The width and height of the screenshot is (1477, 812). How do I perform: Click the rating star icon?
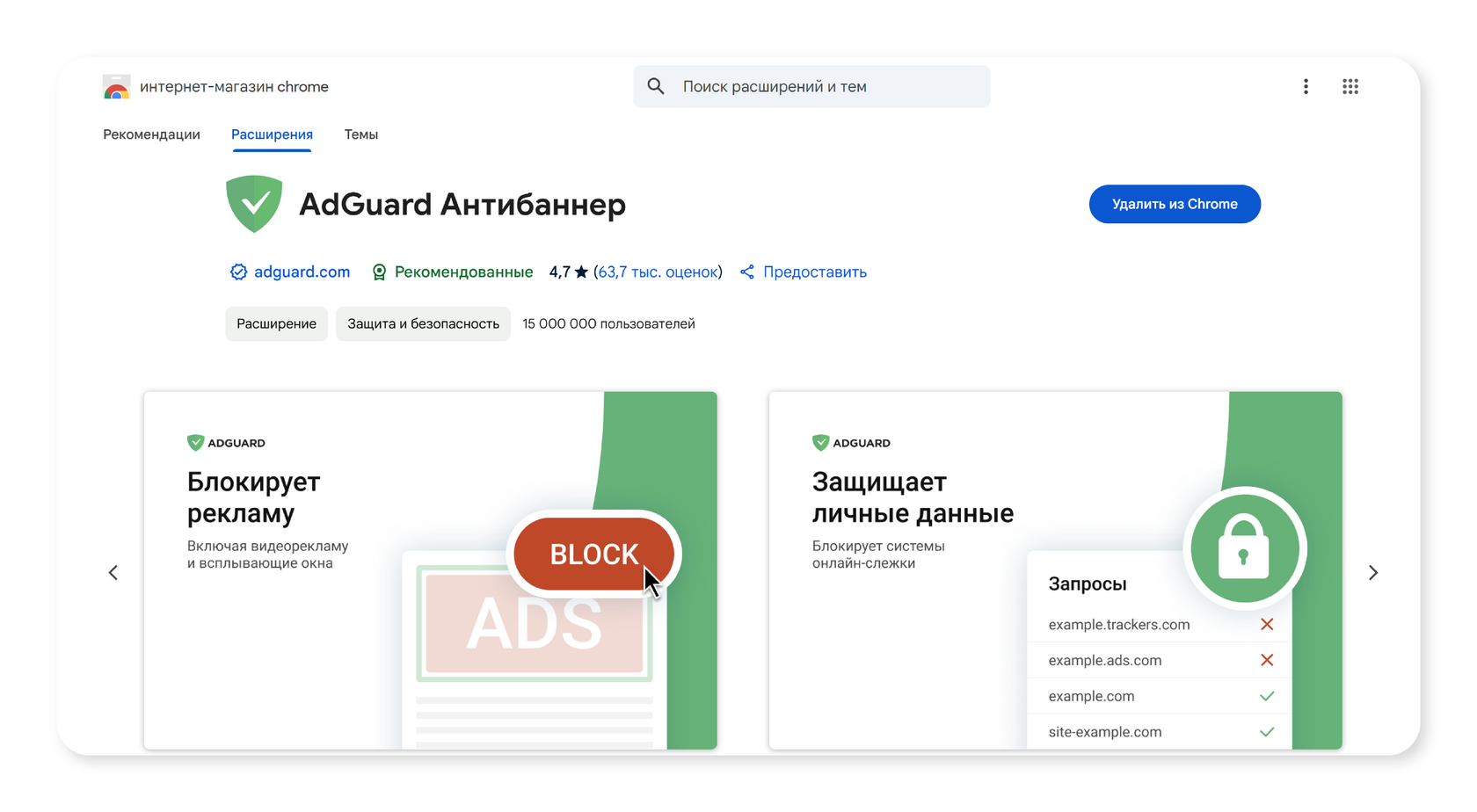tap(581, 272)
